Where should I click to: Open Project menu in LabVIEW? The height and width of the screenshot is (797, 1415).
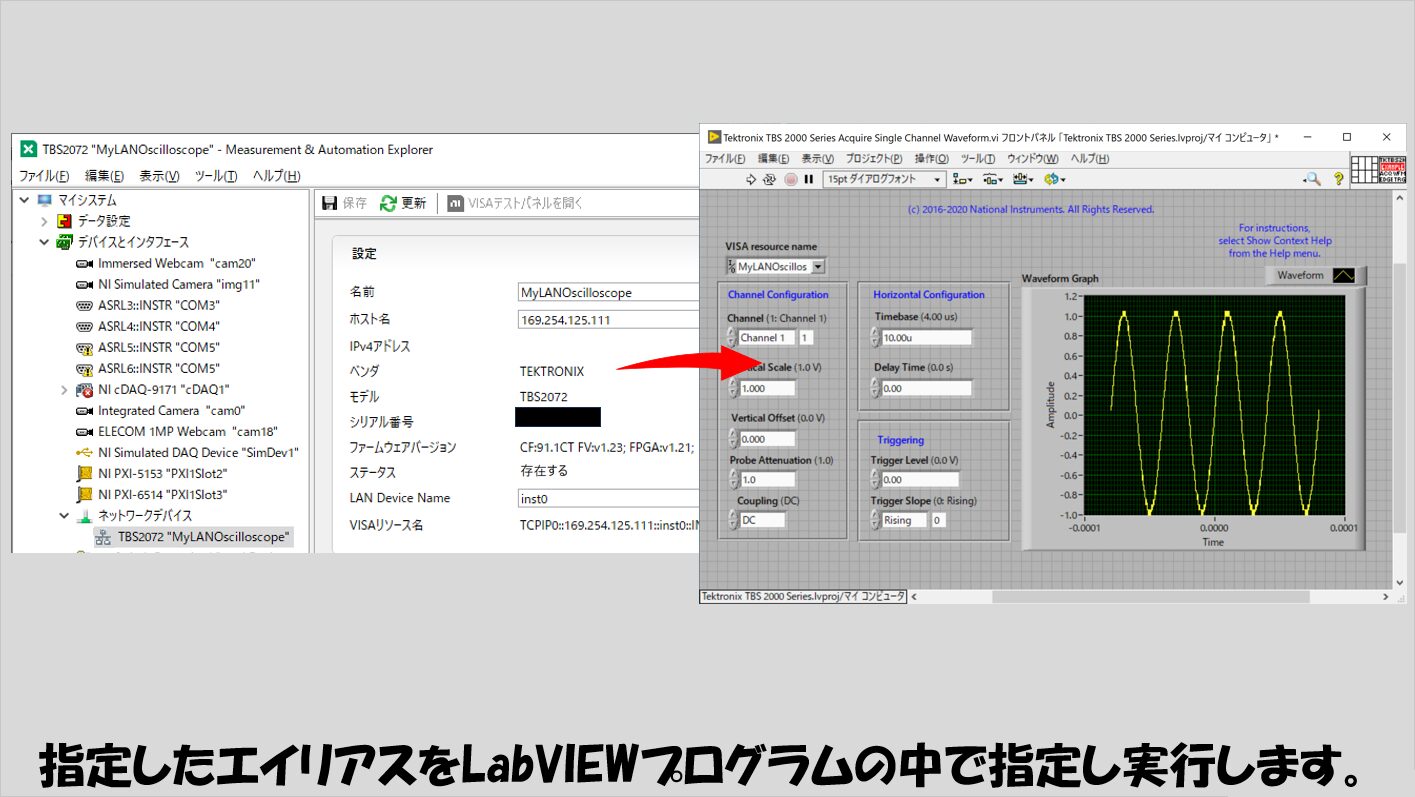pyautogui.click(x=874, y=159)
